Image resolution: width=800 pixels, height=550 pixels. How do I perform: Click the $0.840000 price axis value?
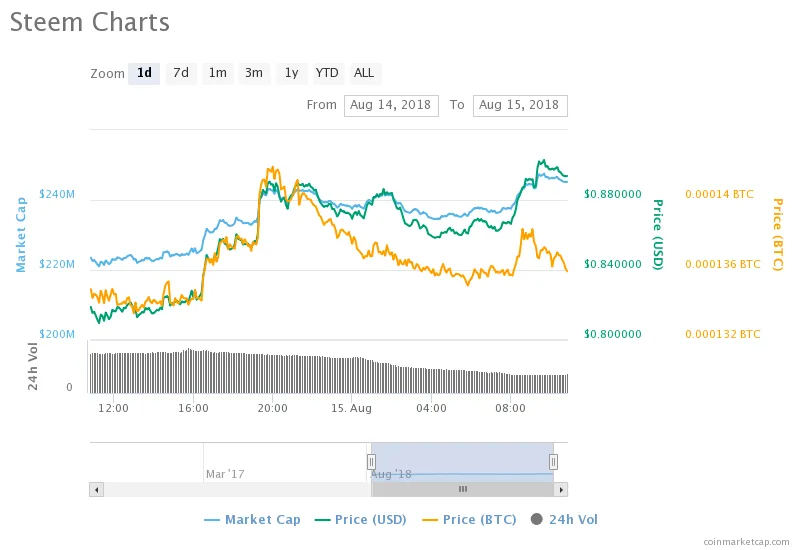(613, 264)
